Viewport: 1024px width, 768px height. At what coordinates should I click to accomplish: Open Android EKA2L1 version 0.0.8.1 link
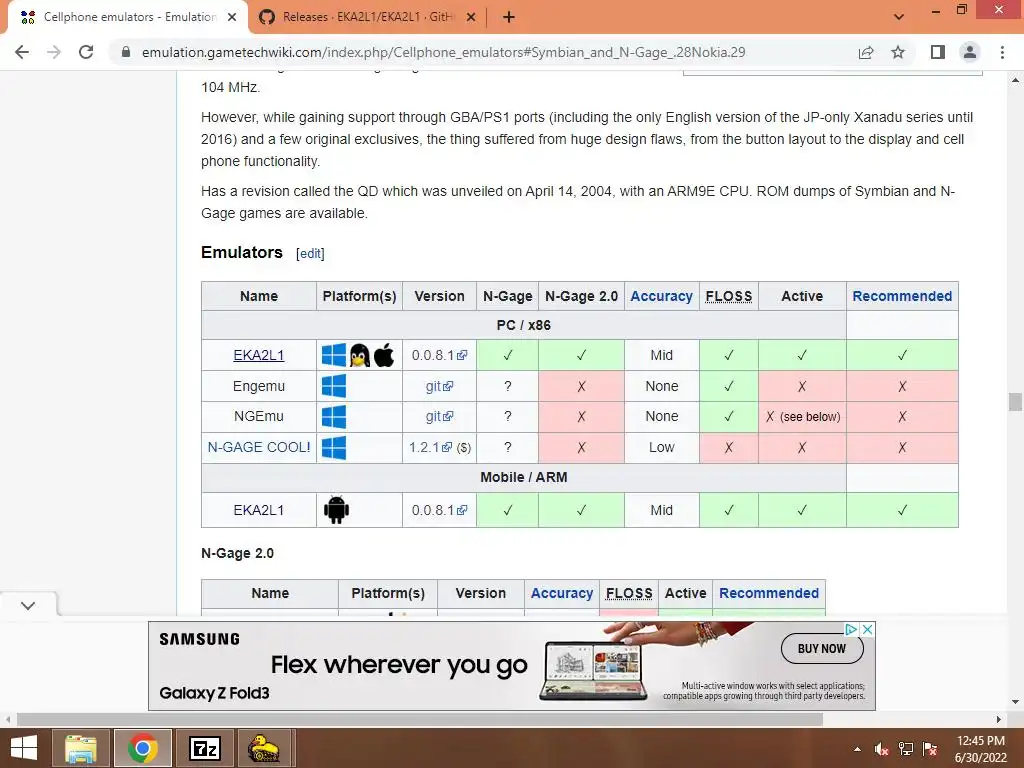tap(440, 510)
